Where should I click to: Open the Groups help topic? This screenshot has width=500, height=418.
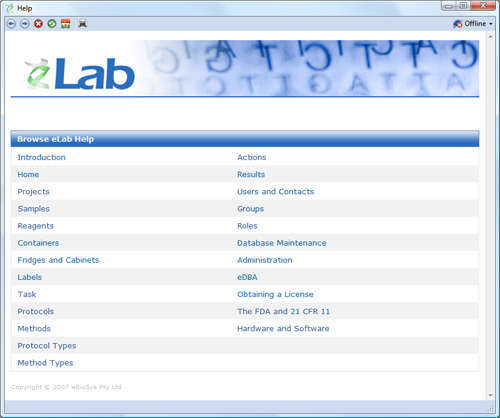click(x=250, y=209)
